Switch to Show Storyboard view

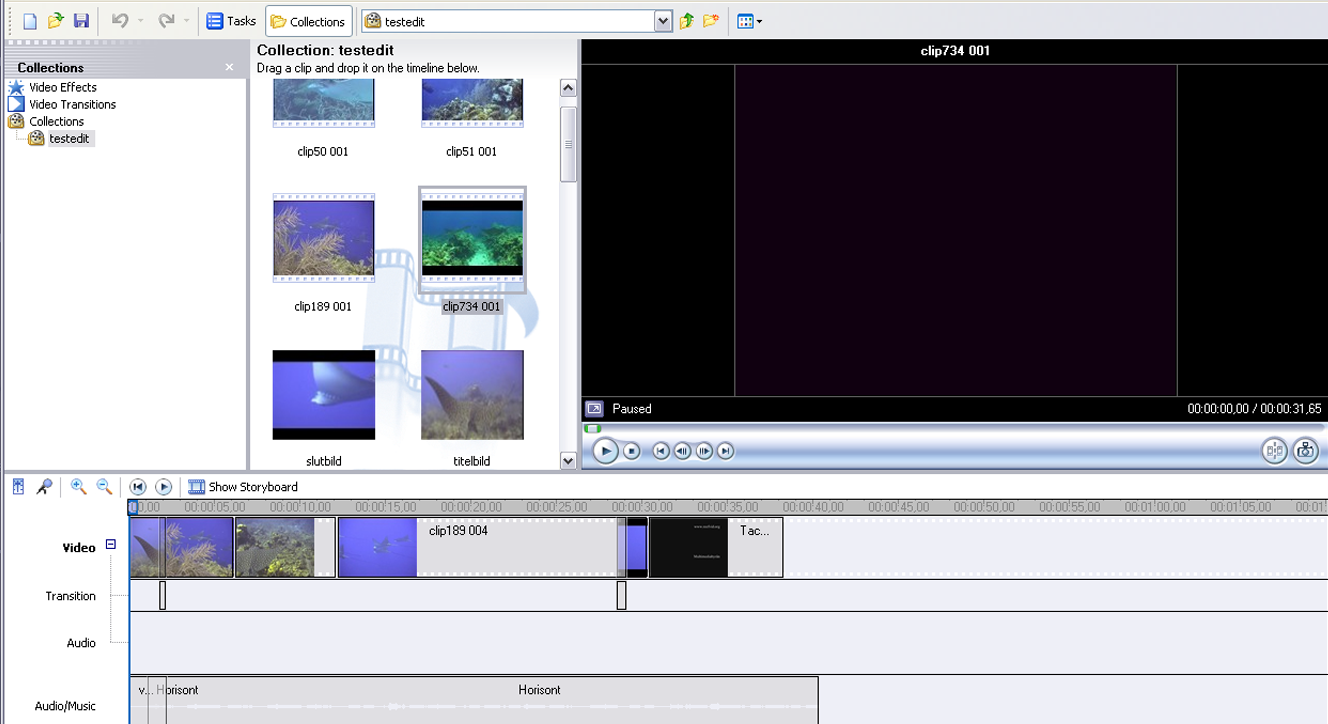click(x=243, y=487)
